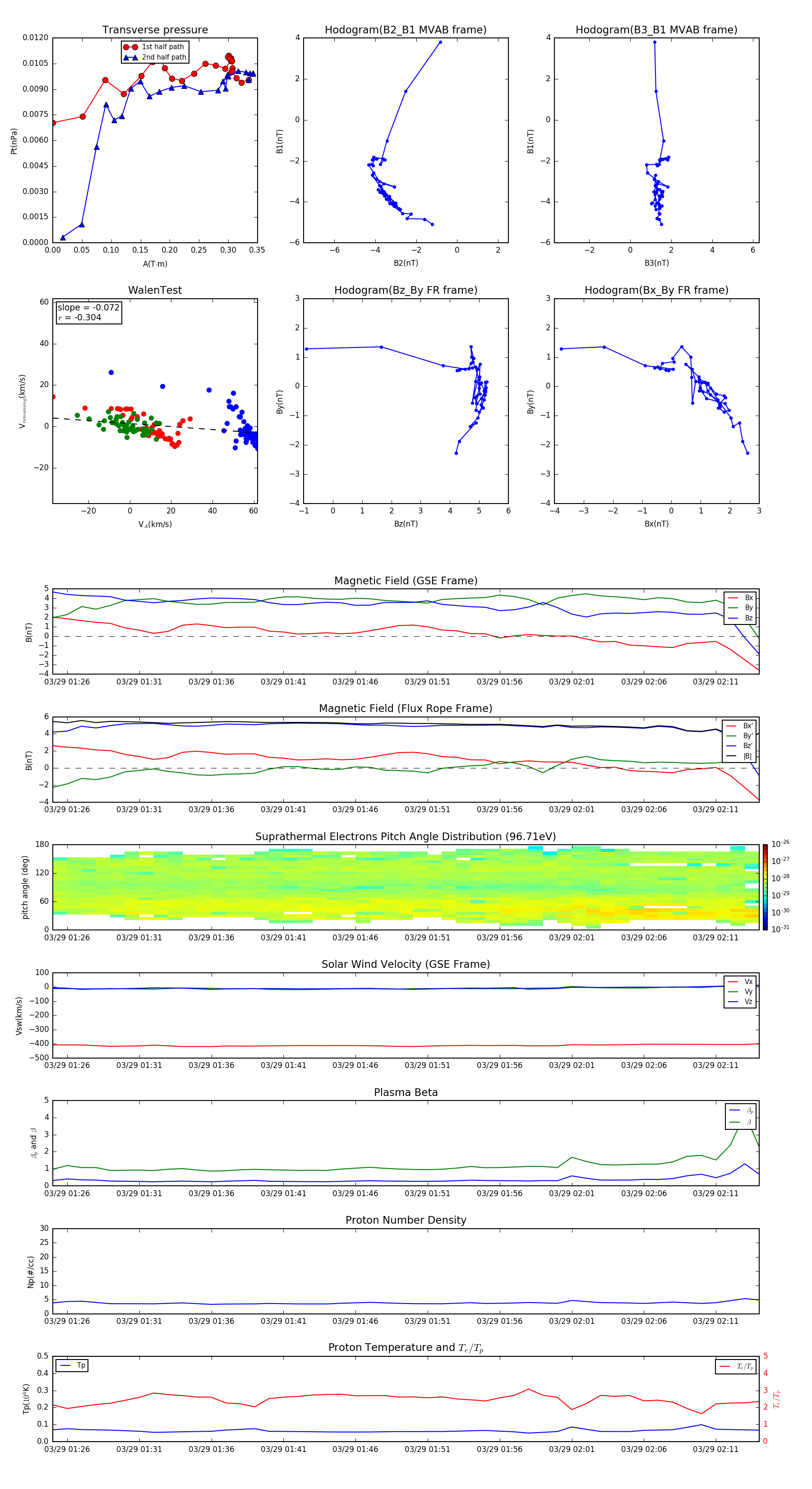Click the 'slope = -0.072' annotation
Image resolution: width=812 pixels, height=1489 pixels.
[88, 308]
